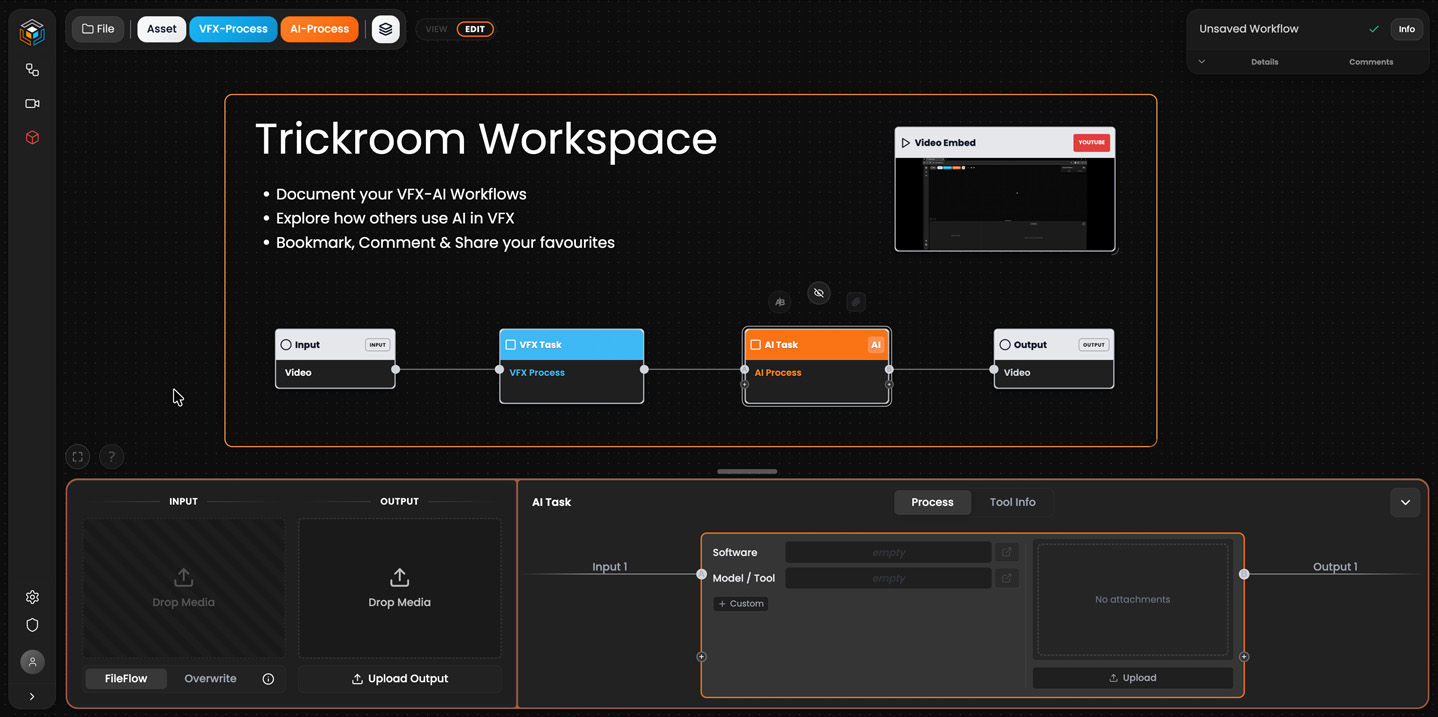Tick the checkbox on the VFX Task node
Image resolution: width=1438 pixels, height=717 pixels.
coord(510,345)
